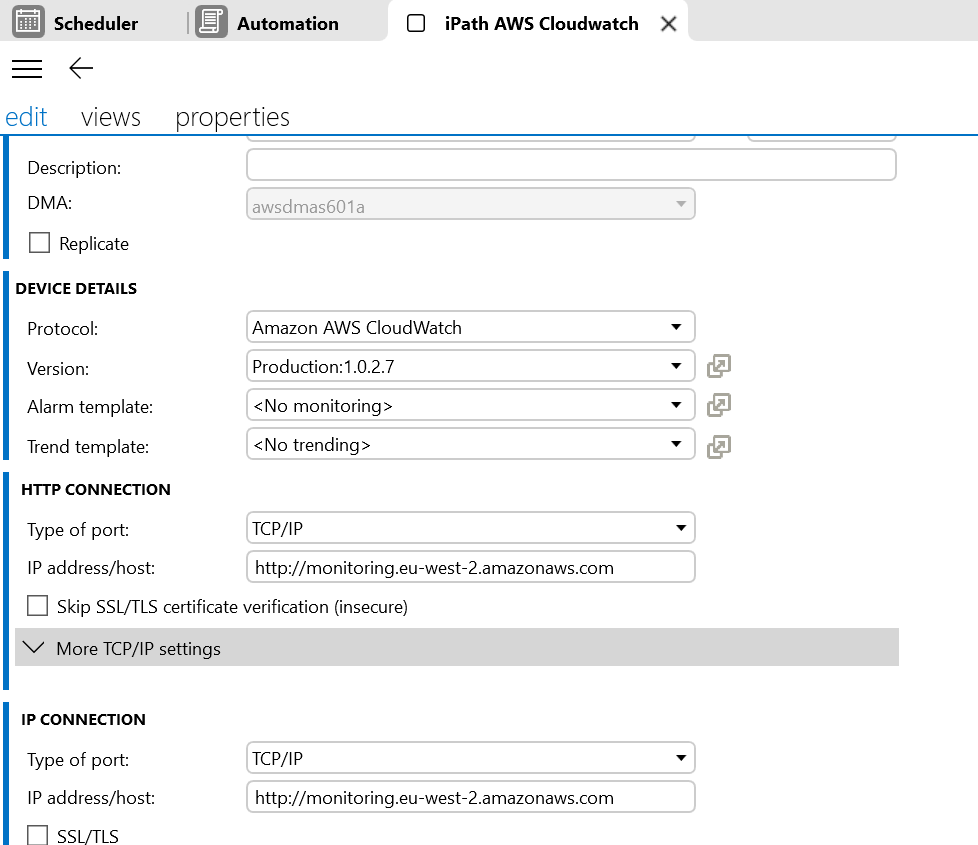The width and height of the screenshot is (978, 845).
Task: Enable SSL/TLS checkbox under IP Connection
Action: [x=38, y=835]
